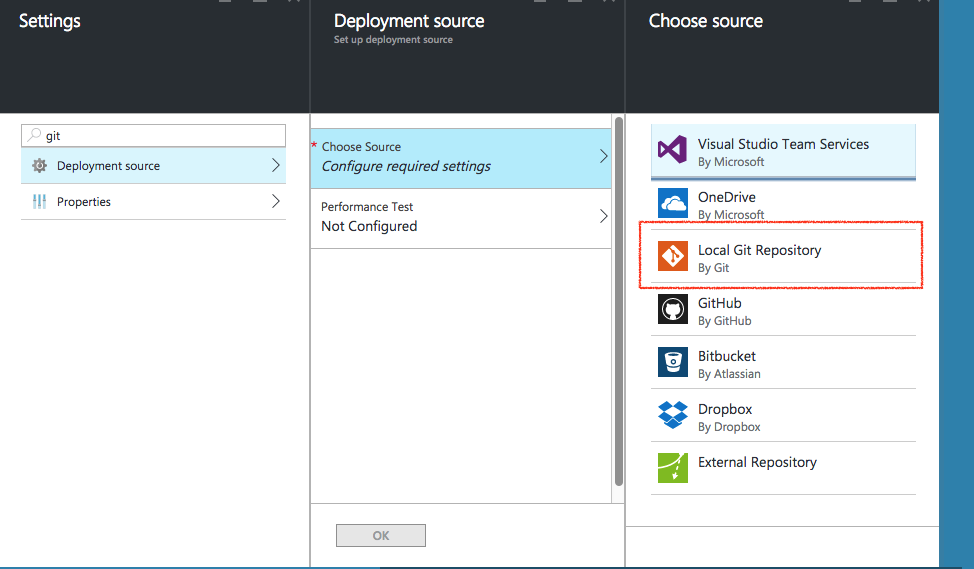This screenshot has height=569, width=974.
Task: Click the Visual Studio Team Services icon
Action: pyautogui.click(x=673, y=150)
